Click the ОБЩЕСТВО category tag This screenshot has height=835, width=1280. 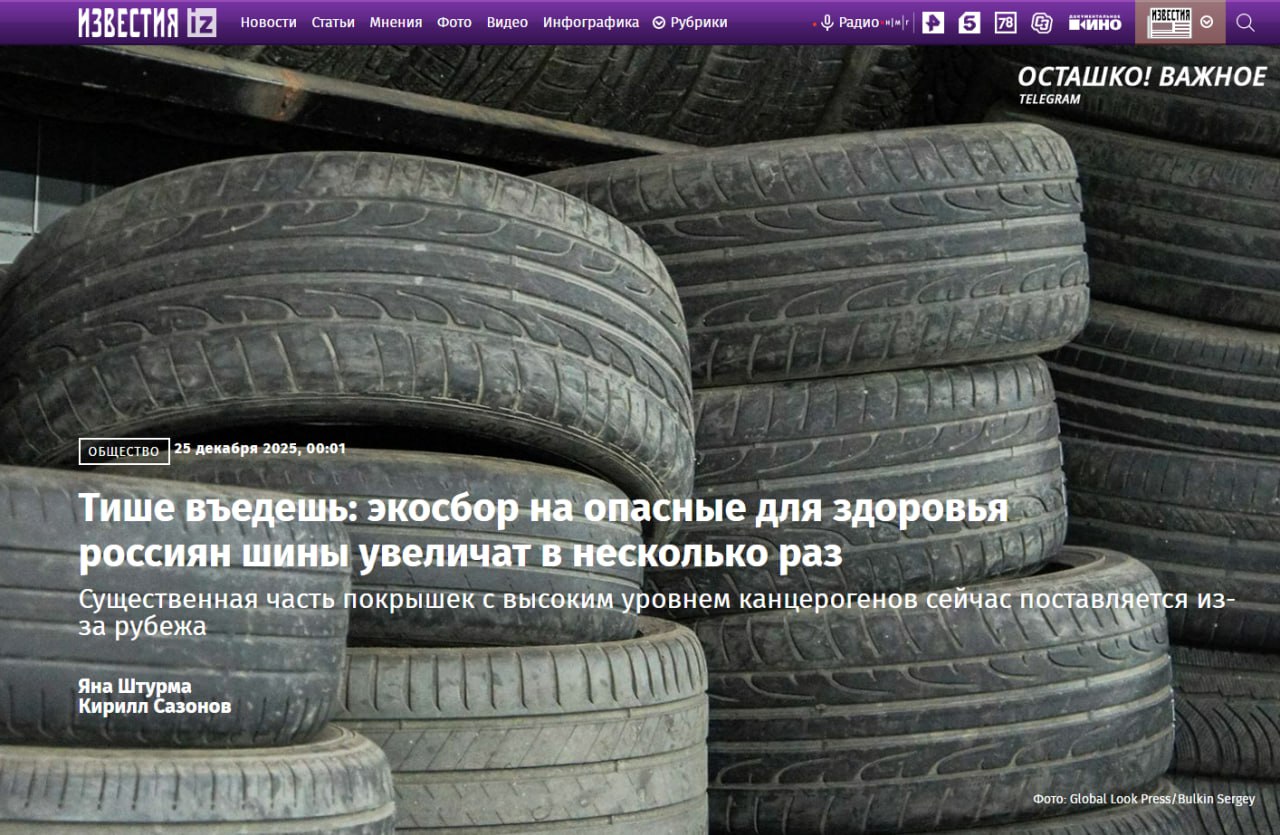(x=124, y=452)
